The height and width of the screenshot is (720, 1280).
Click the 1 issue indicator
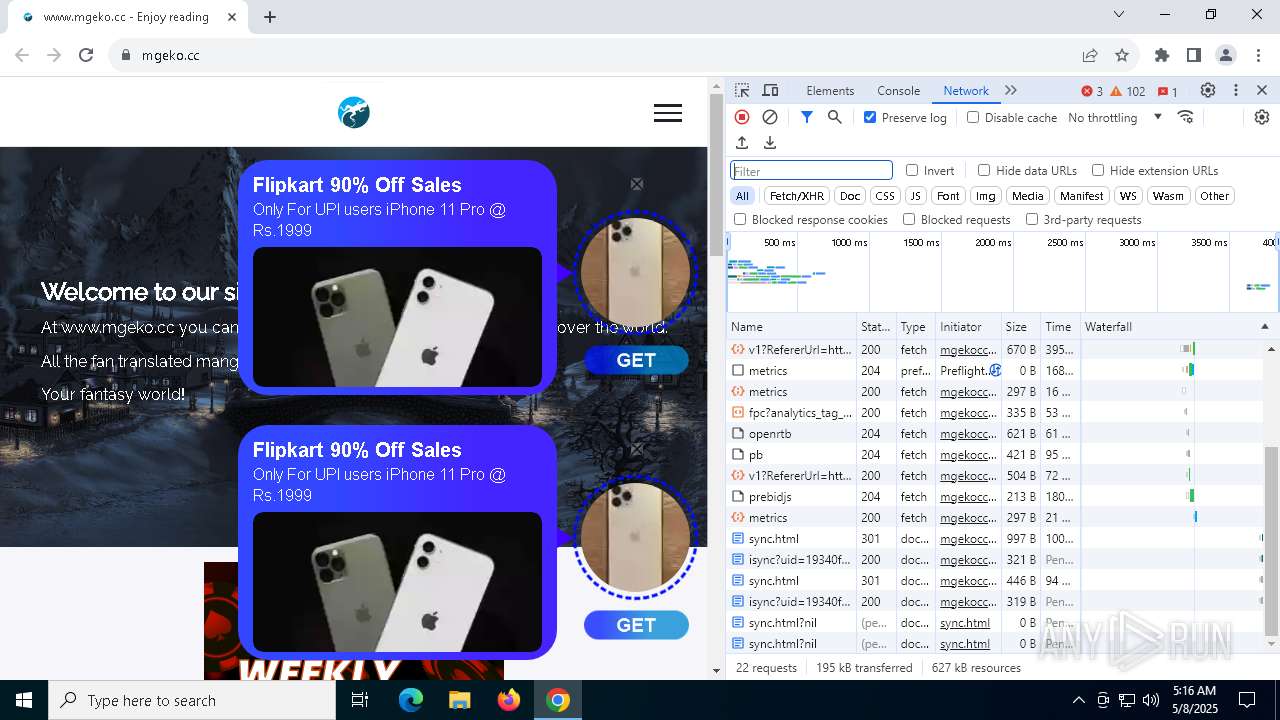point(1168,91)
